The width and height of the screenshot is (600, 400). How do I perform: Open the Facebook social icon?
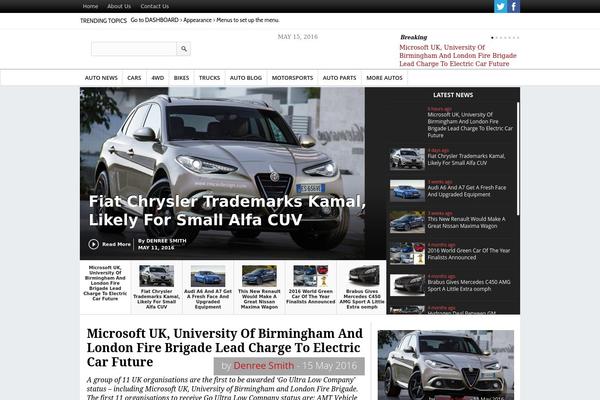[514, 6]
